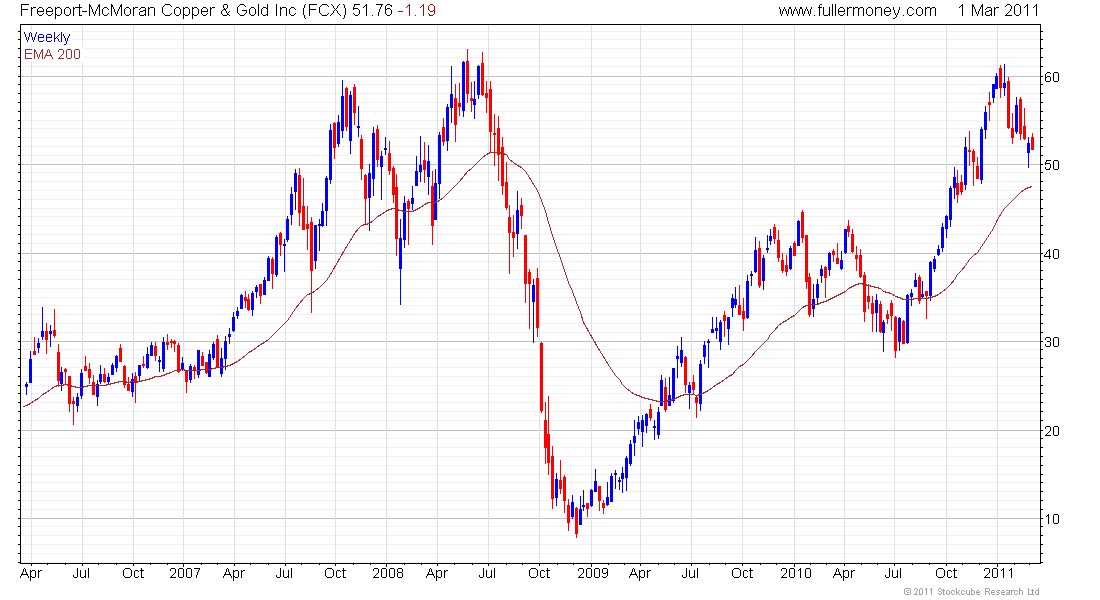The image size is (1100, 600).
Task: Click the 50 price axis label
Action: 1052,166
